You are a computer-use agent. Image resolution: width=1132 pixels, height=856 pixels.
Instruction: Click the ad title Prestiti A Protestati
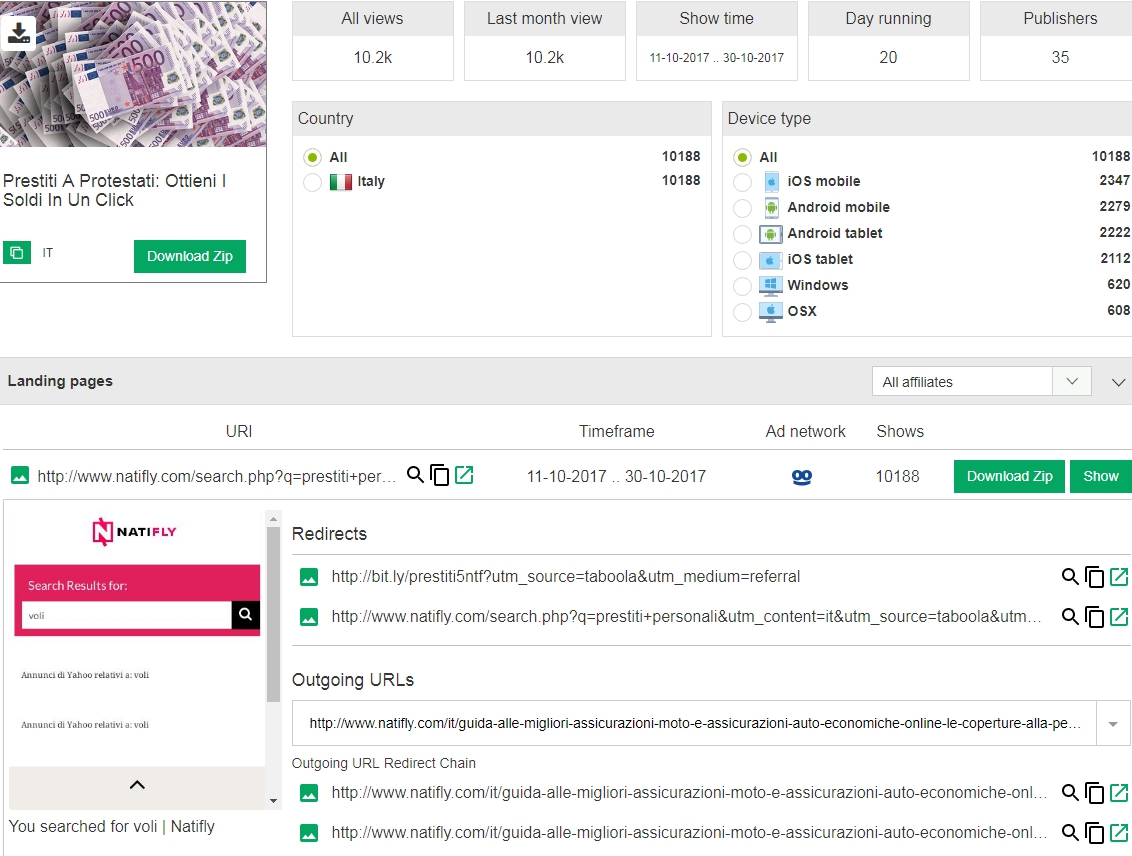click(x=114, y=191)
